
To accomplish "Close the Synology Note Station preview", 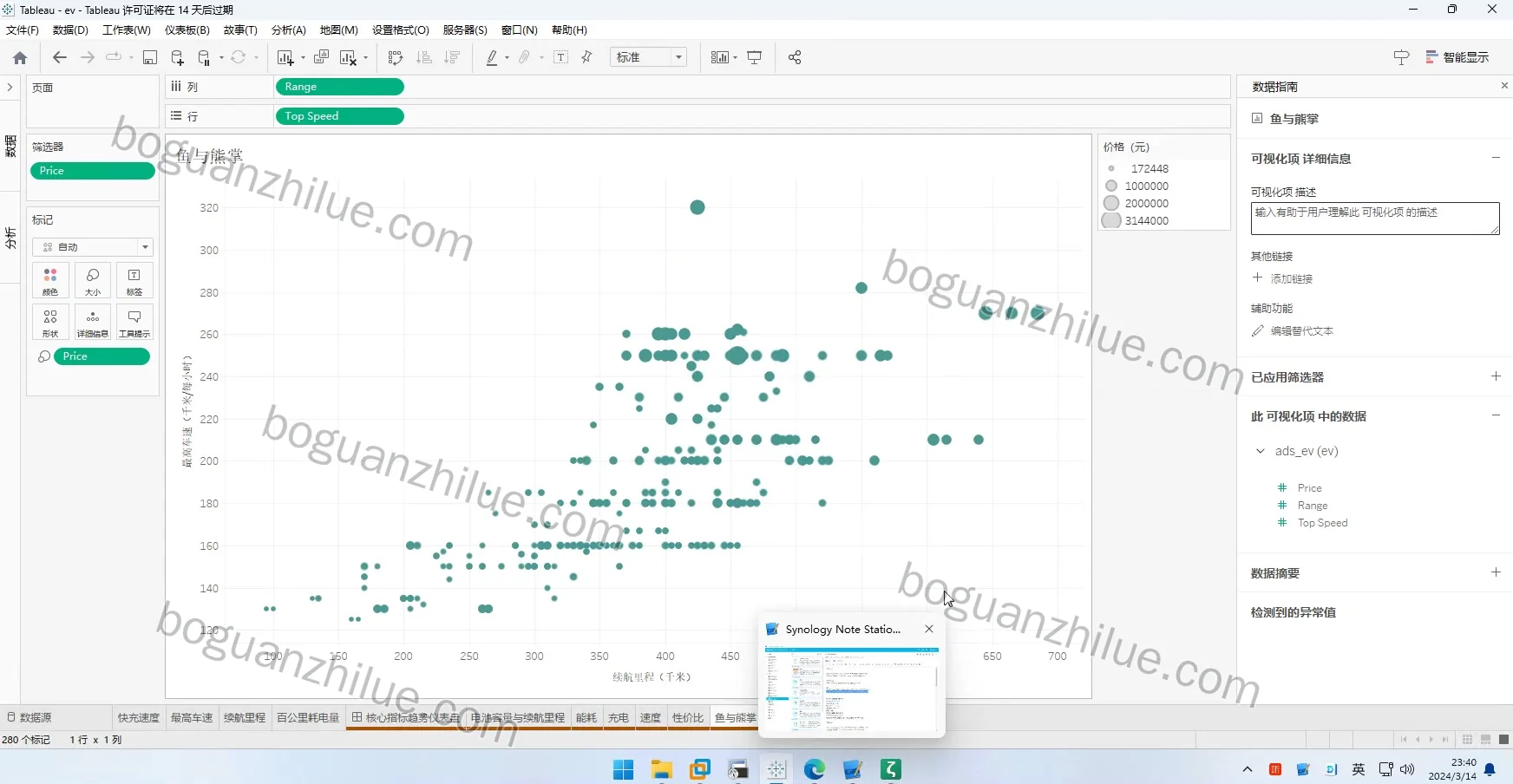I will (929, 629).
